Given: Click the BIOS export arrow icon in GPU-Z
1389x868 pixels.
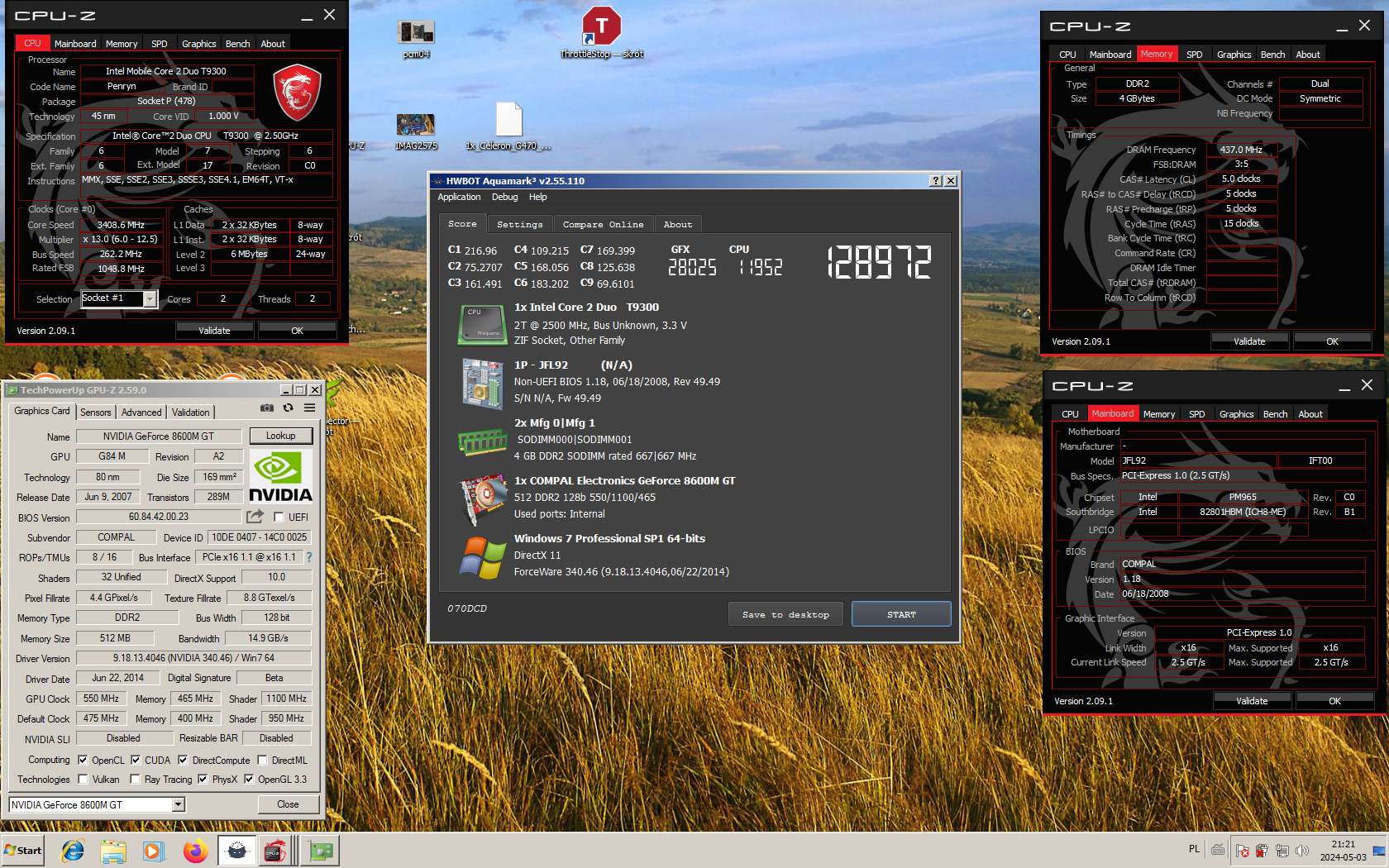Looking at the screenshot, I should 255,517.
